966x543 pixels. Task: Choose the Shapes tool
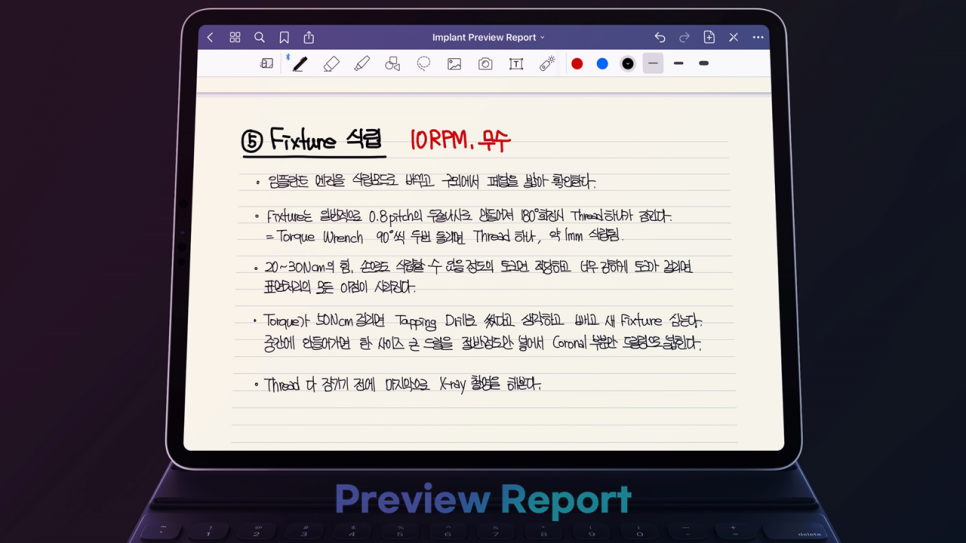pyautogui.click(x=393, y=64)
